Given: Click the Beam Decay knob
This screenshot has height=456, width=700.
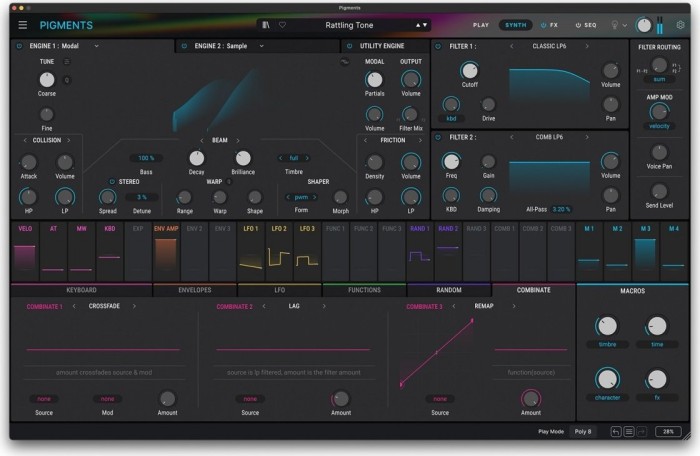Looking at the screenshot, I should (x=196, y=158).
